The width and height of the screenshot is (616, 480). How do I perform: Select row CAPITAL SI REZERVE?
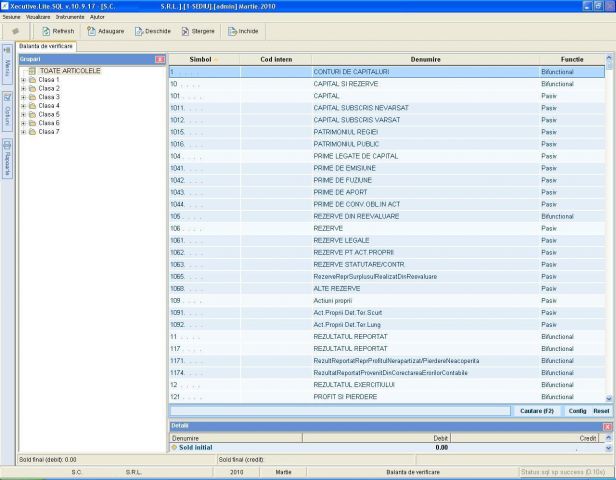tap(387, 84)
